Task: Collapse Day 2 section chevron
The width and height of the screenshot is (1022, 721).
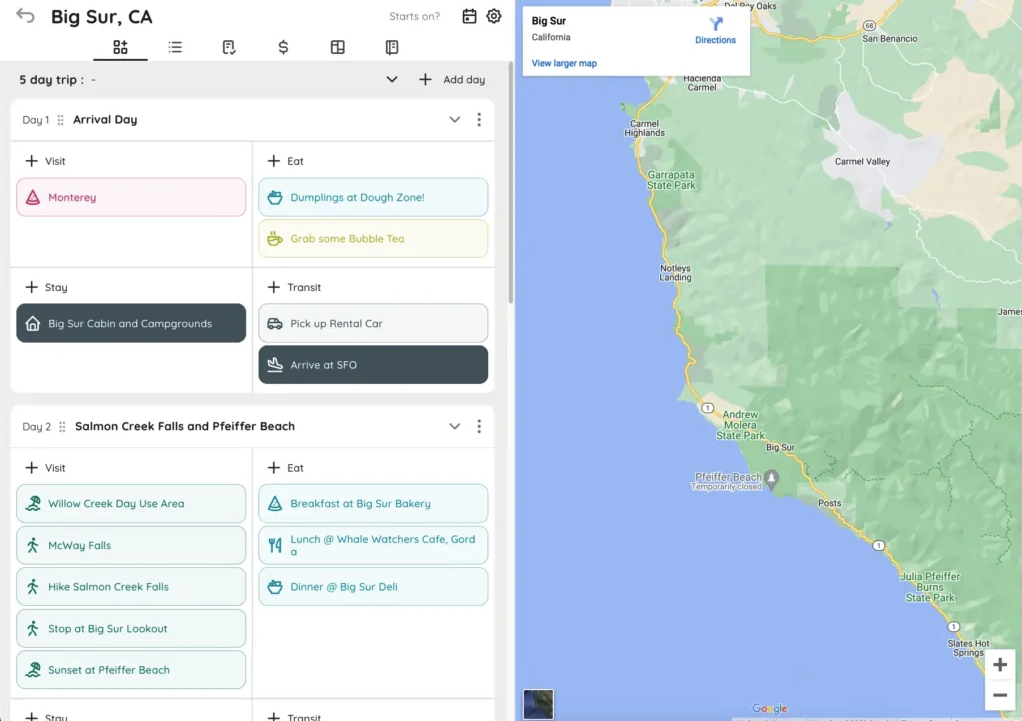Action: click(455, 427)
